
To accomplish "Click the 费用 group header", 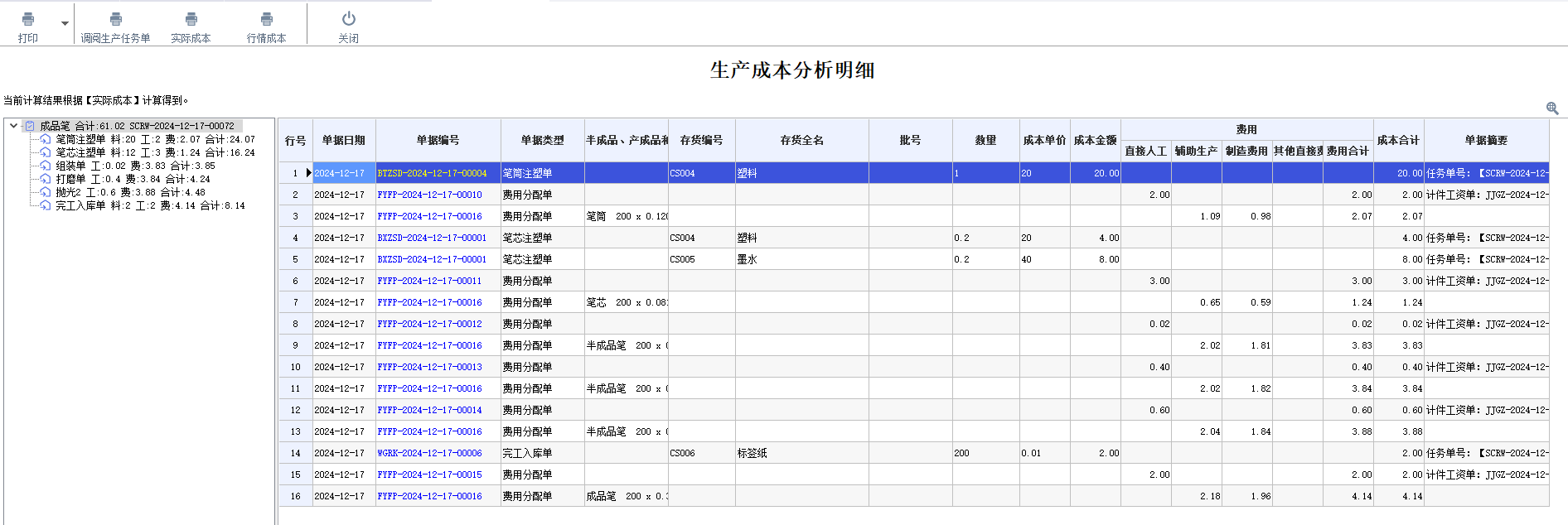I will coord(1247,130).
